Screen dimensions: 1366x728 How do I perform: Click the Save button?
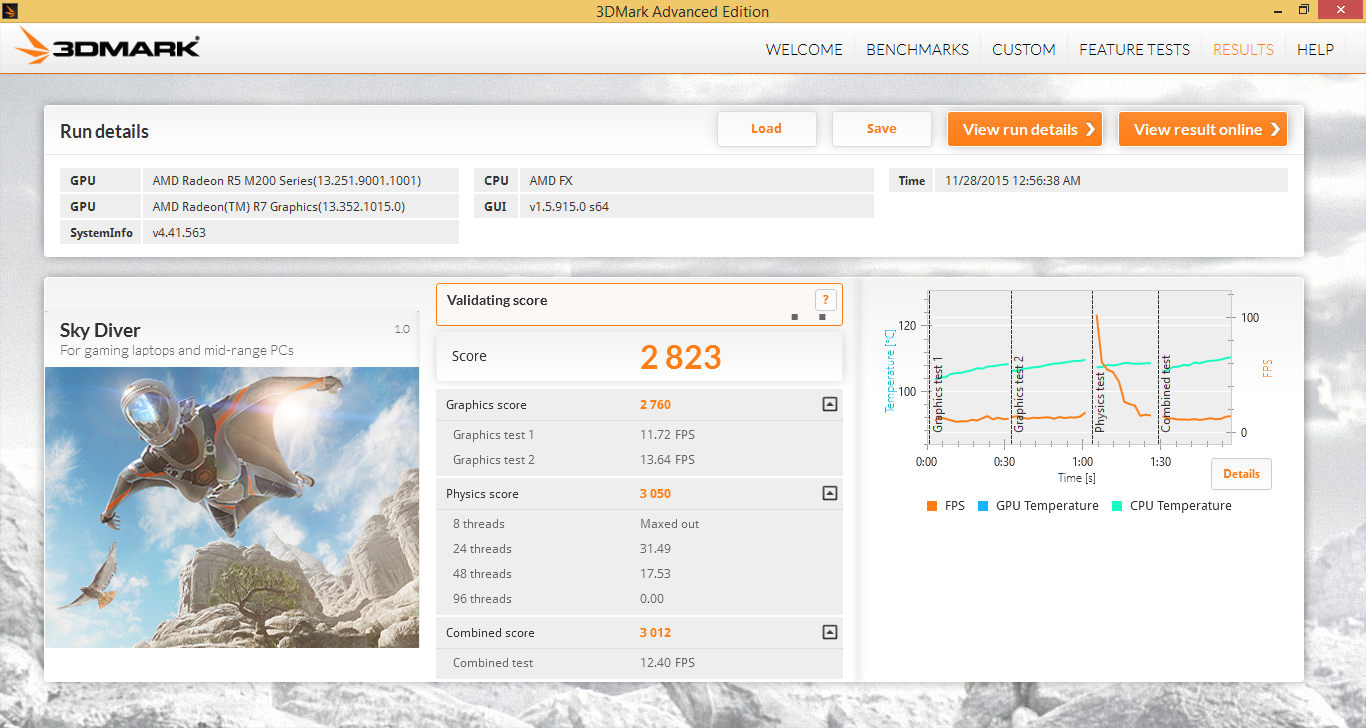click(881, 128)
